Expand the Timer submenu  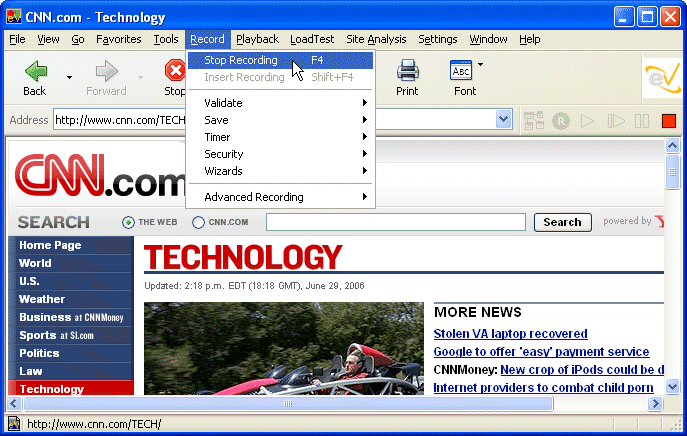tap(280, 137)
